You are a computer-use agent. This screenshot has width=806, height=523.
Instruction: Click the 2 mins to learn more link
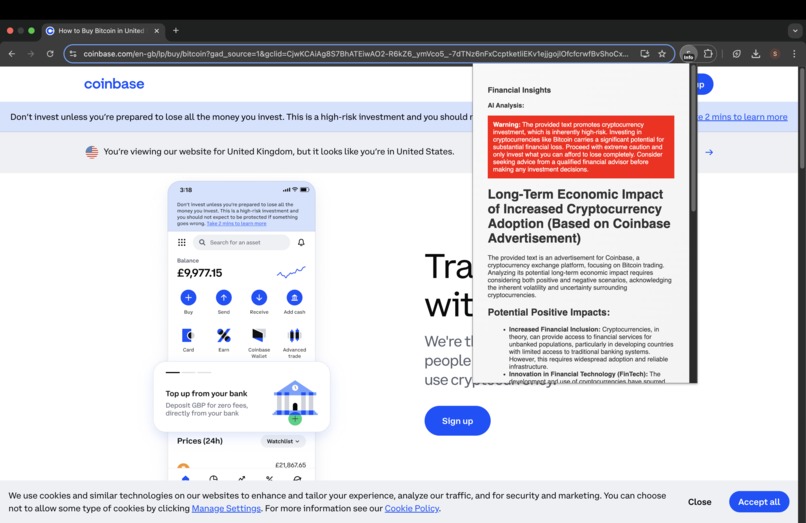[x=742, y=117]
